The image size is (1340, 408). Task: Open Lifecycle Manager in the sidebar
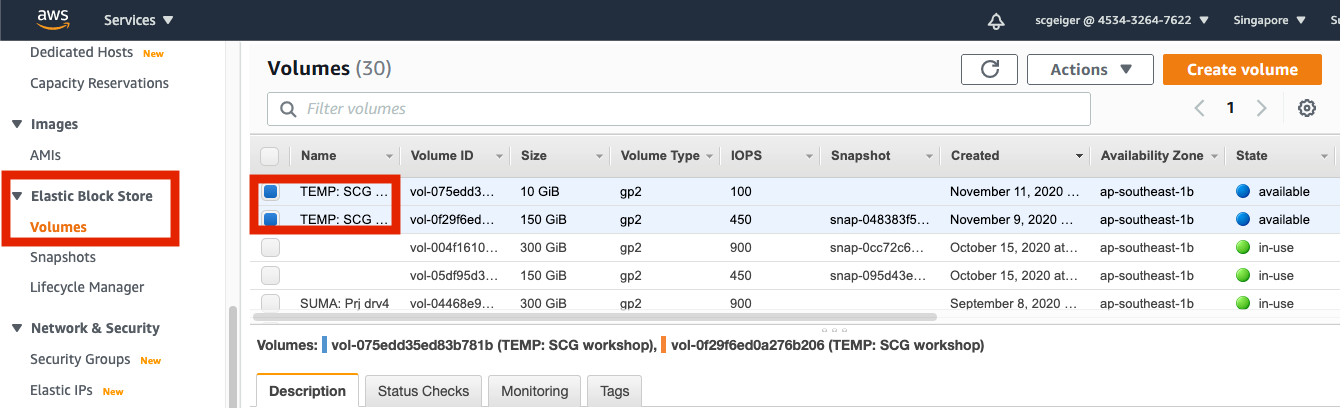(87, 287)
